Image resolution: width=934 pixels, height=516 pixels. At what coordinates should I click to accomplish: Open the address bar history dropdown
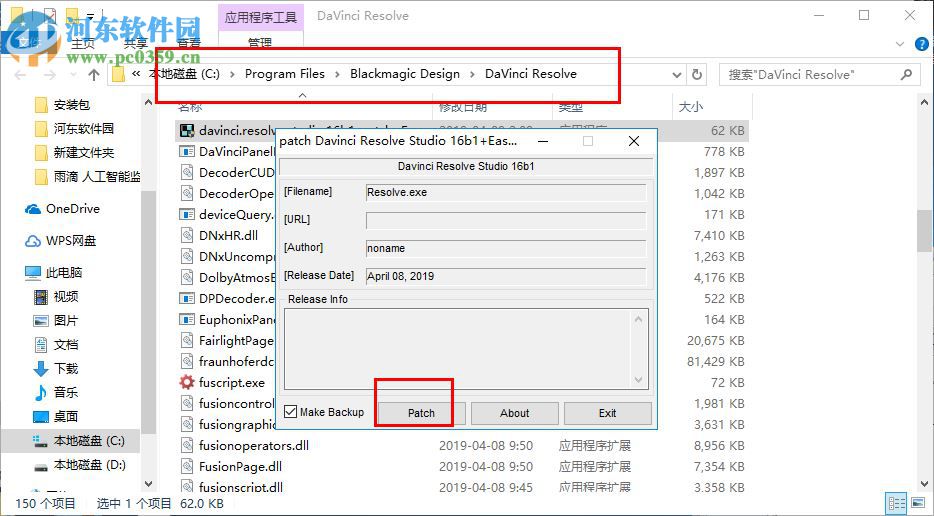coord(677,75)
